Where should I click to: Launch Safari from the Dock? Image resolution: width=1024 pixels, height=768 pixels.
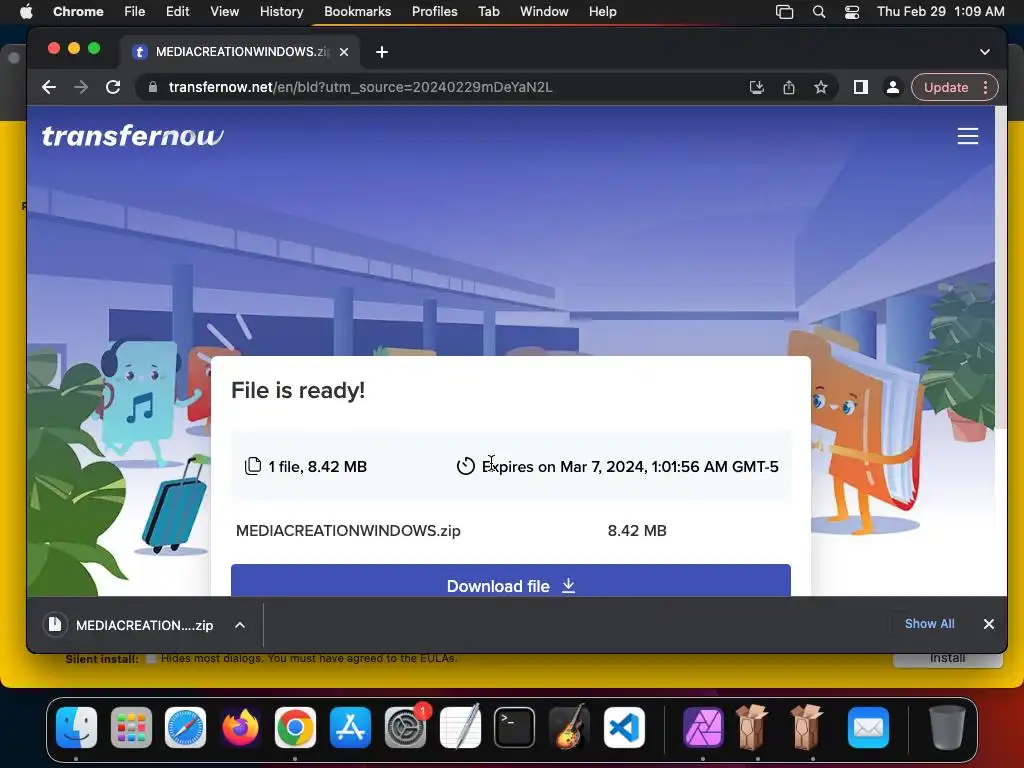click(x=185, y=727)
